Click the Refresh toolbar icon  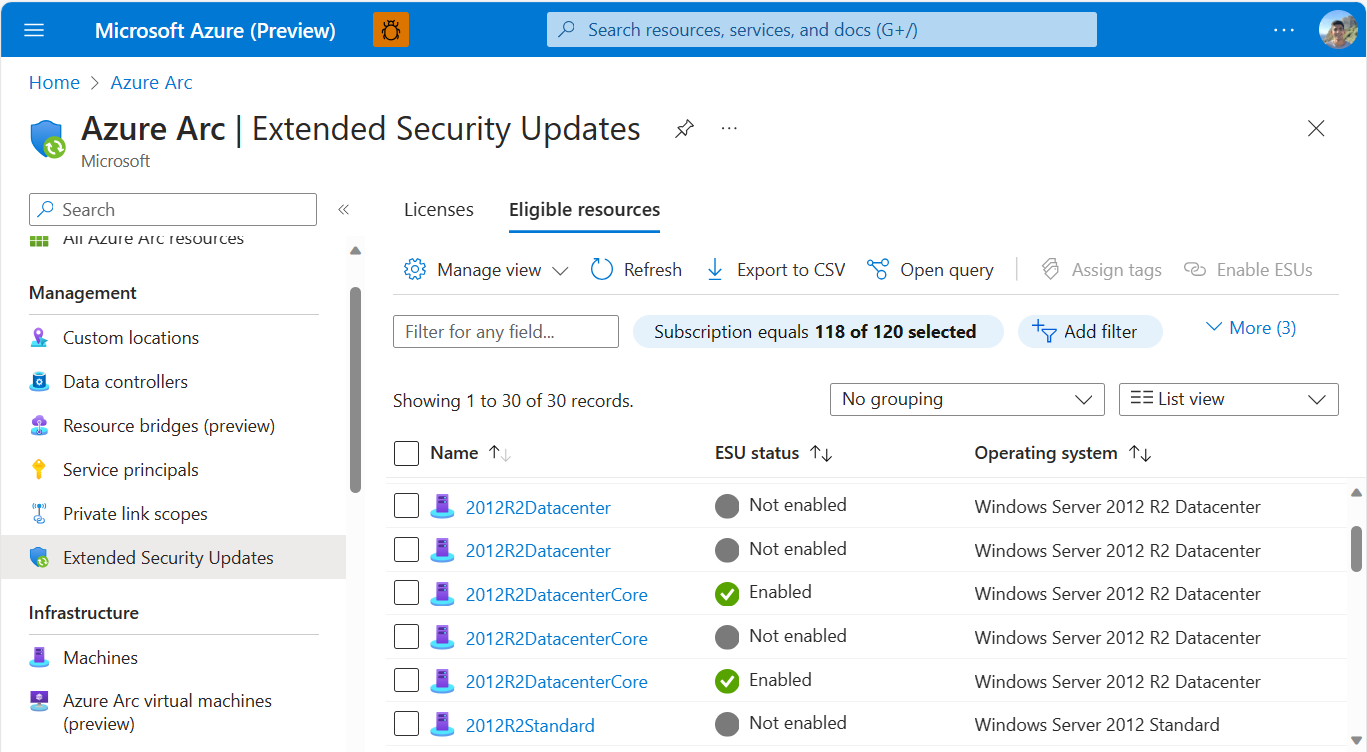pyautogui.click(x=602, y=270)
